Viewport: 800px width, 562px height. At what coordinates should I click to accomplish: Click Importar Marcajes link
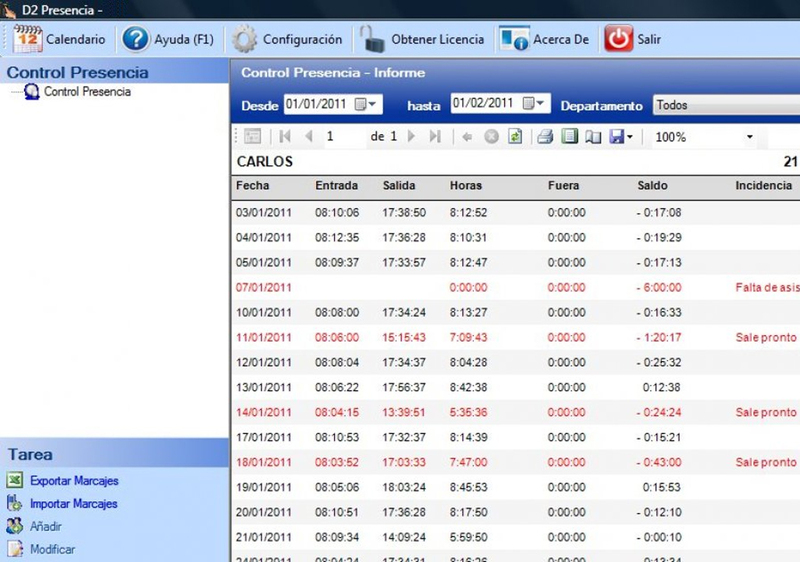coord(73,504)
